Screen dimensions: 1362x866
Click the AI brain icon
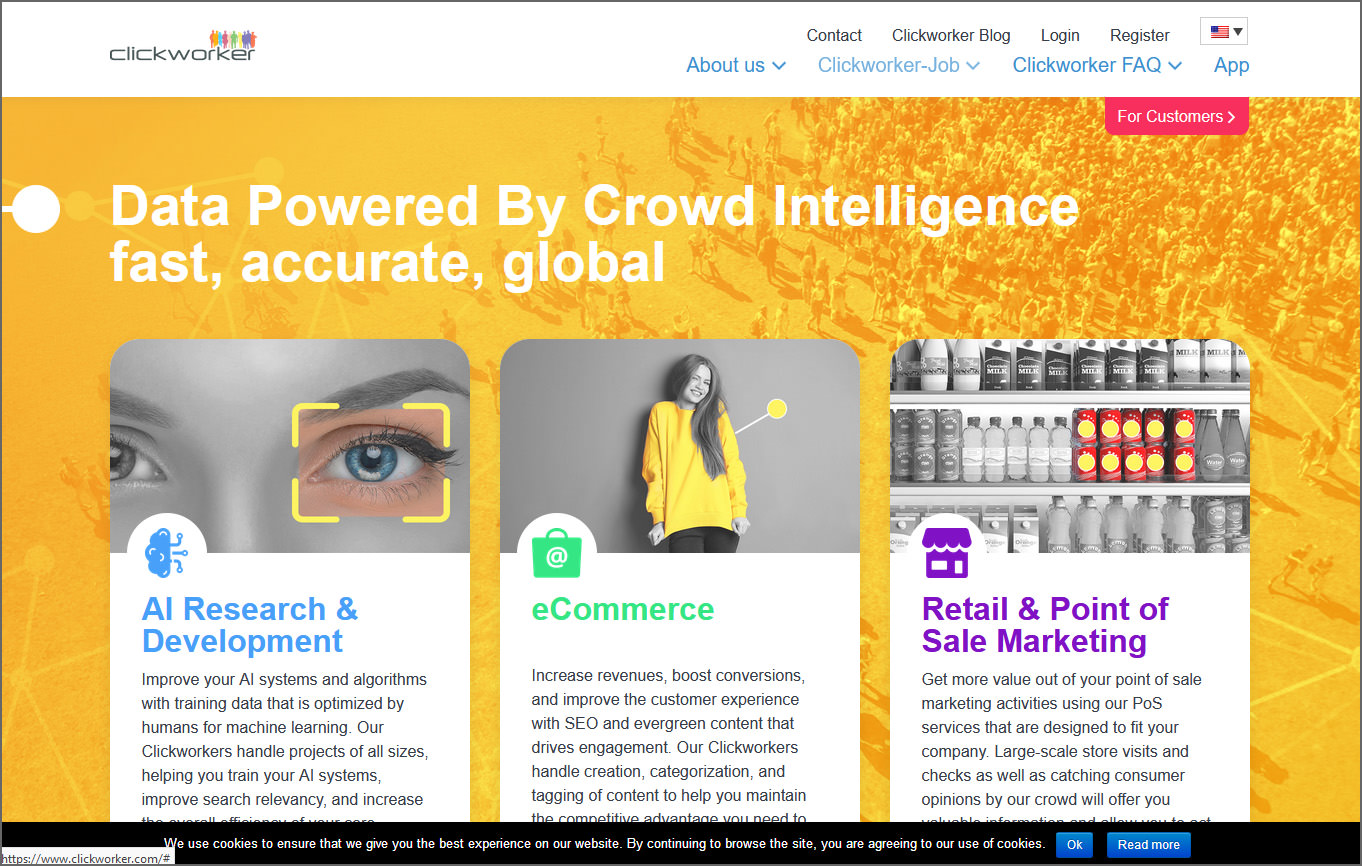[166, 552]
